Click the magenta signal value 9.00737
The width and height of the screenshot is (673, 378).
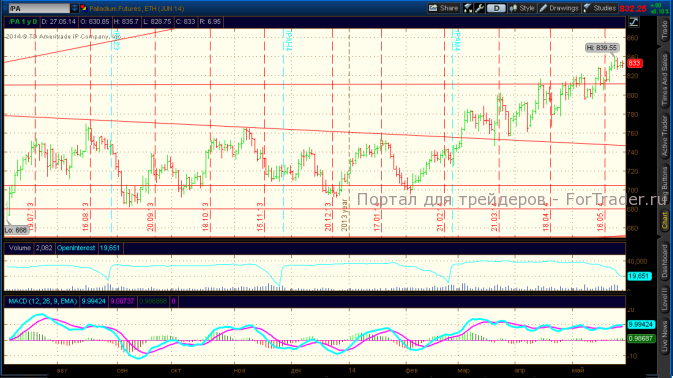coord(122,301)
